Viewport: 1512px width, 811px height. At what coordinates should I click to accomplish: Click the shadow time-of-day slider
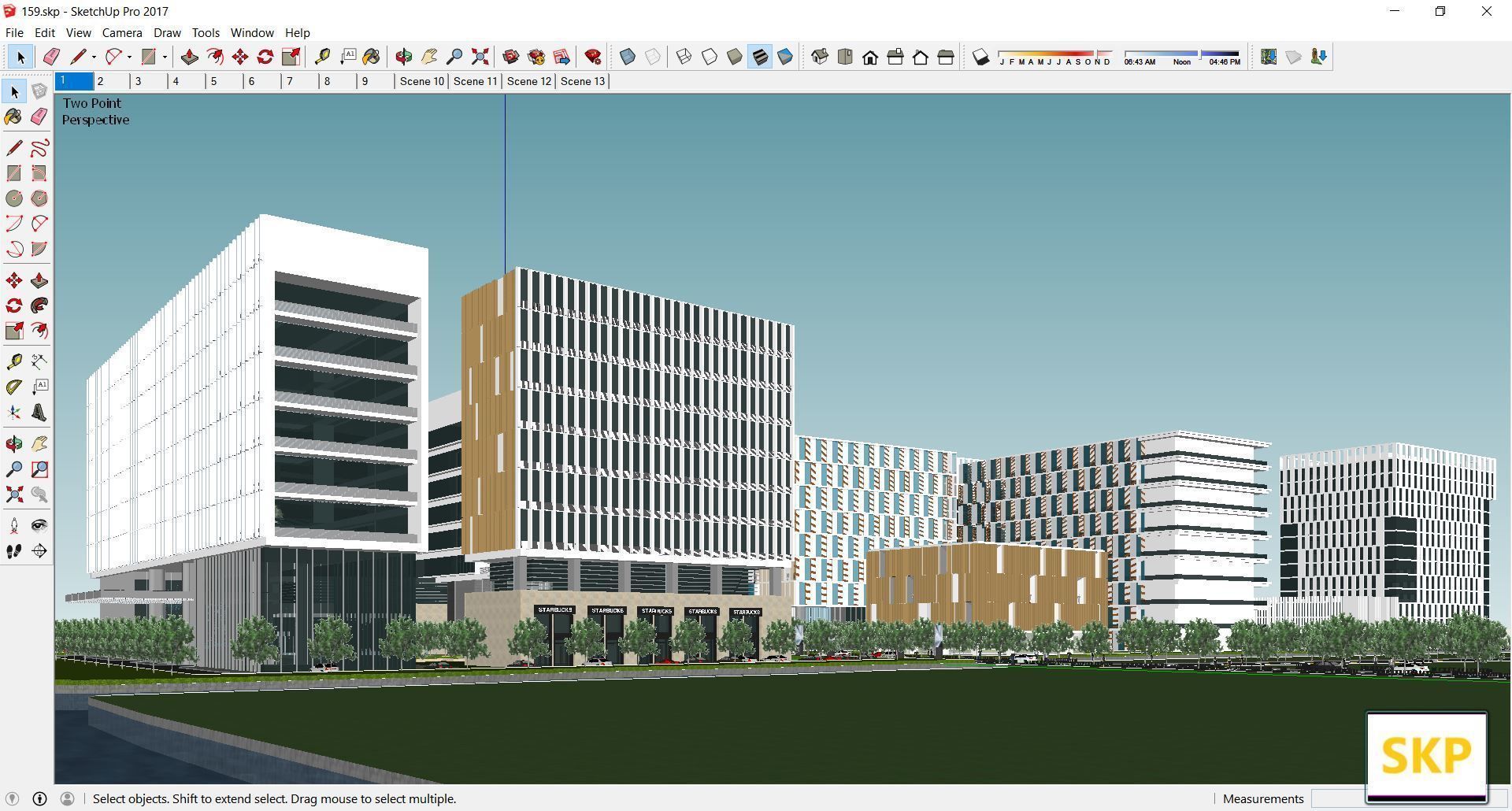[x=1182, y=57]
